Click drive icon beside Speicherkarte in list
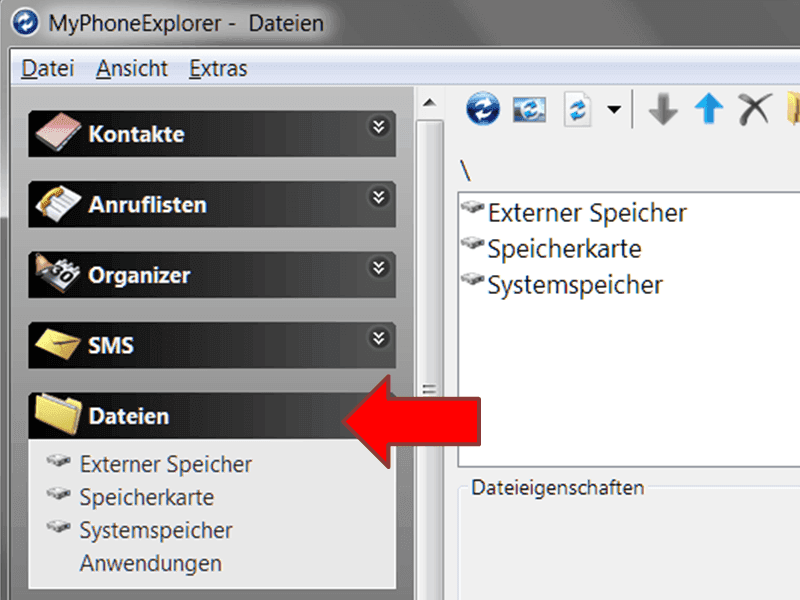 tap(472, 242)
